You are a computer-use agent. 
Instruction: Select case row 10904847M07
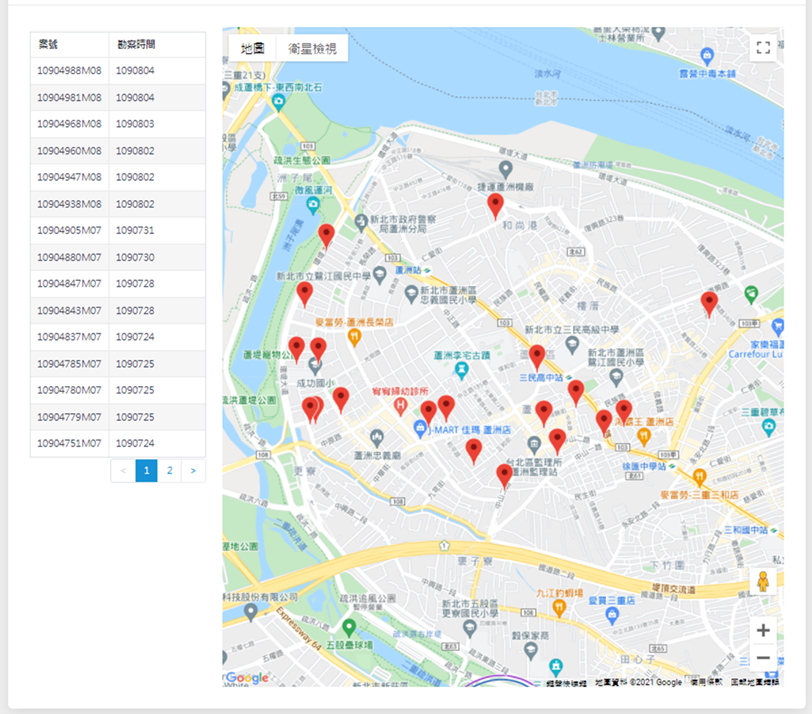click(118, 284)
